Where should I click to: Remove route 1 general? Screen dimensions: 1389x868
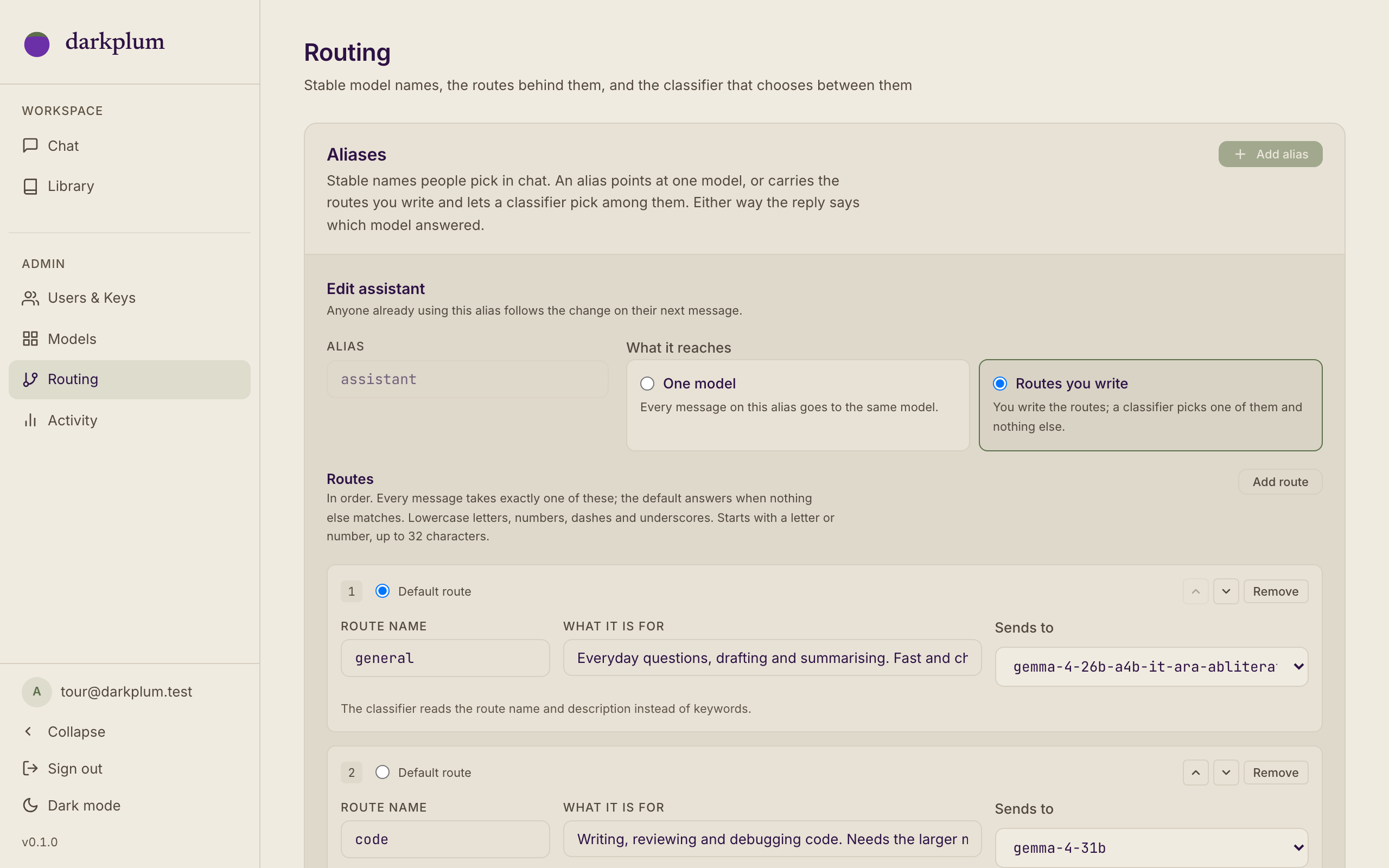(1276, 591)
